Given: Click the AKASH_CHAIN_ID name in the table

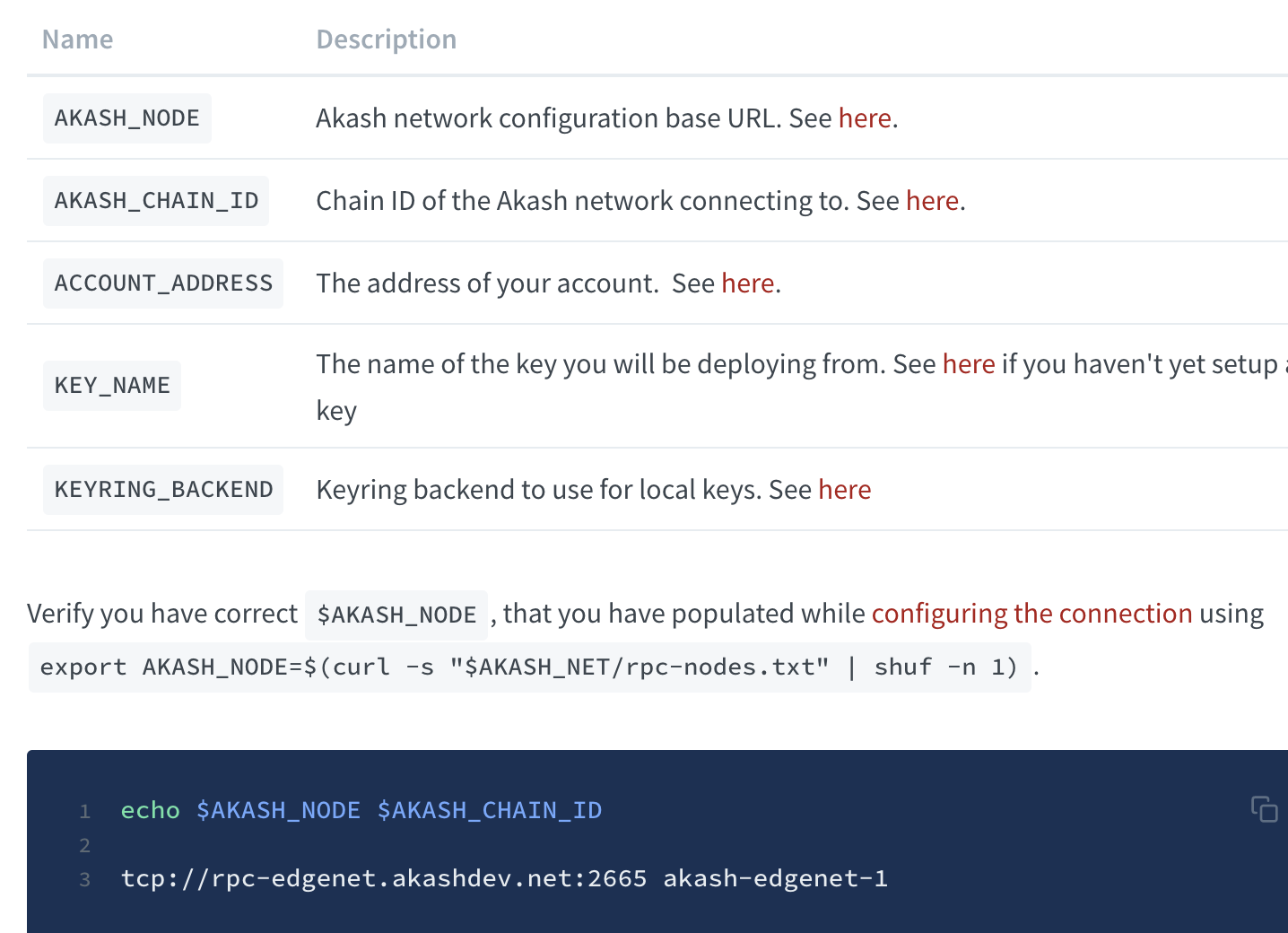Looking at the screenshot, I should 156,201.
